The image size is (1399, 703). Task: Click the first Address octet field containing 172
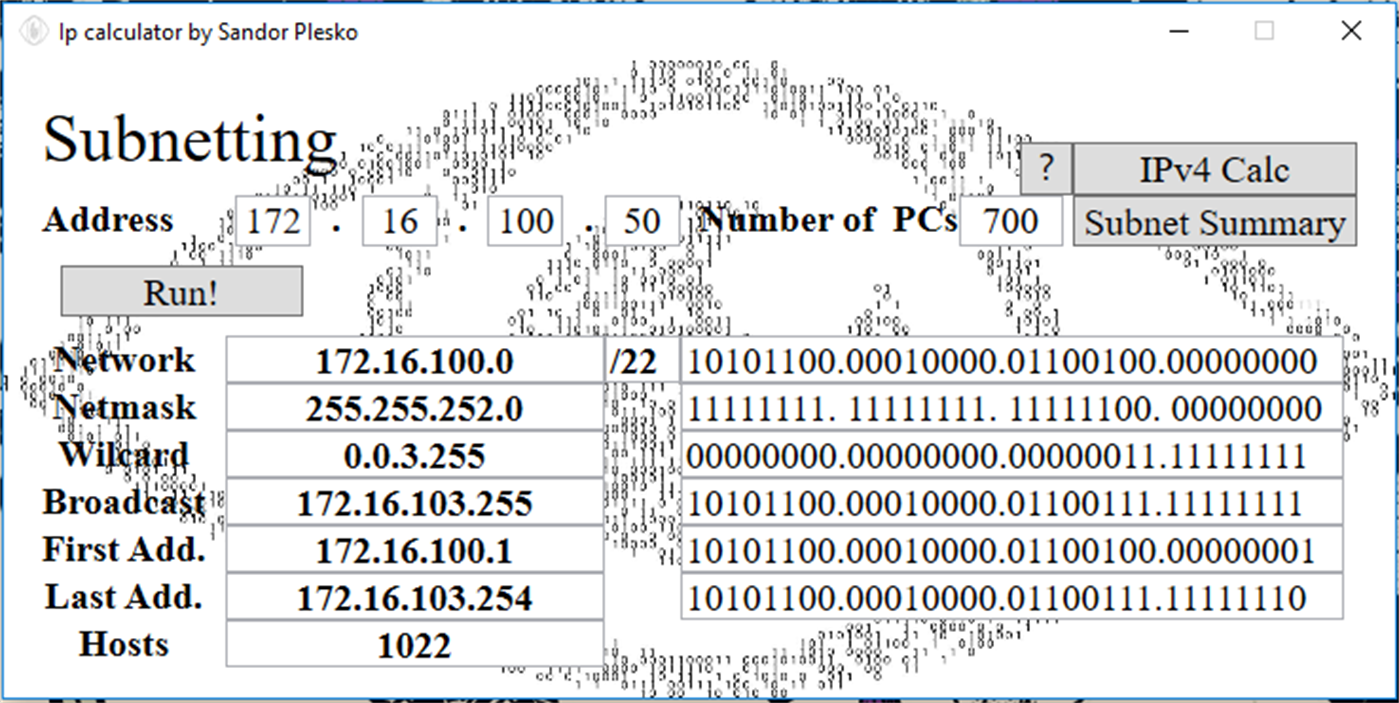click(x=272, y=221)
